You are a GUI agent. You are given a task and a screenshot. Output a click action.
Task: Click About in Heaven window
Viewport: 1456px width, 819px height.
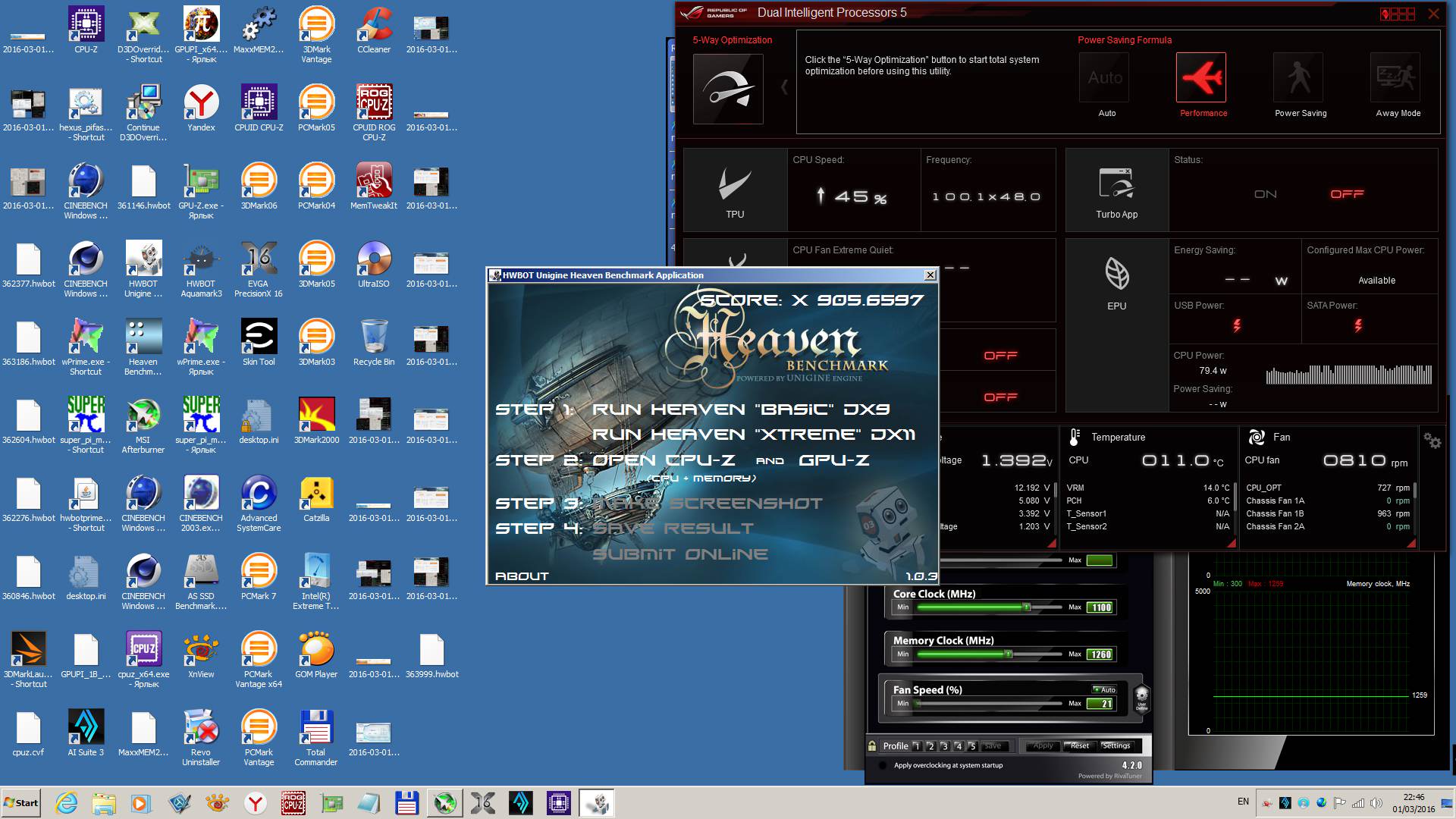coord(522,576)
